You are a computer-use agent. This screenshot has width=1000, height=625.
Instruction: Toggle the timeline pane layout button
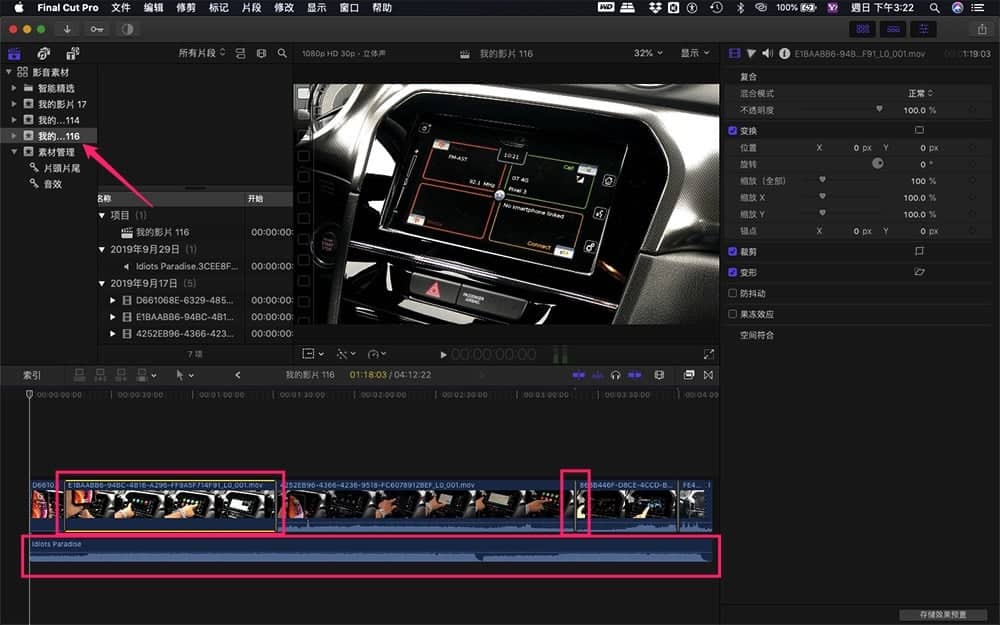pos(893,29)
